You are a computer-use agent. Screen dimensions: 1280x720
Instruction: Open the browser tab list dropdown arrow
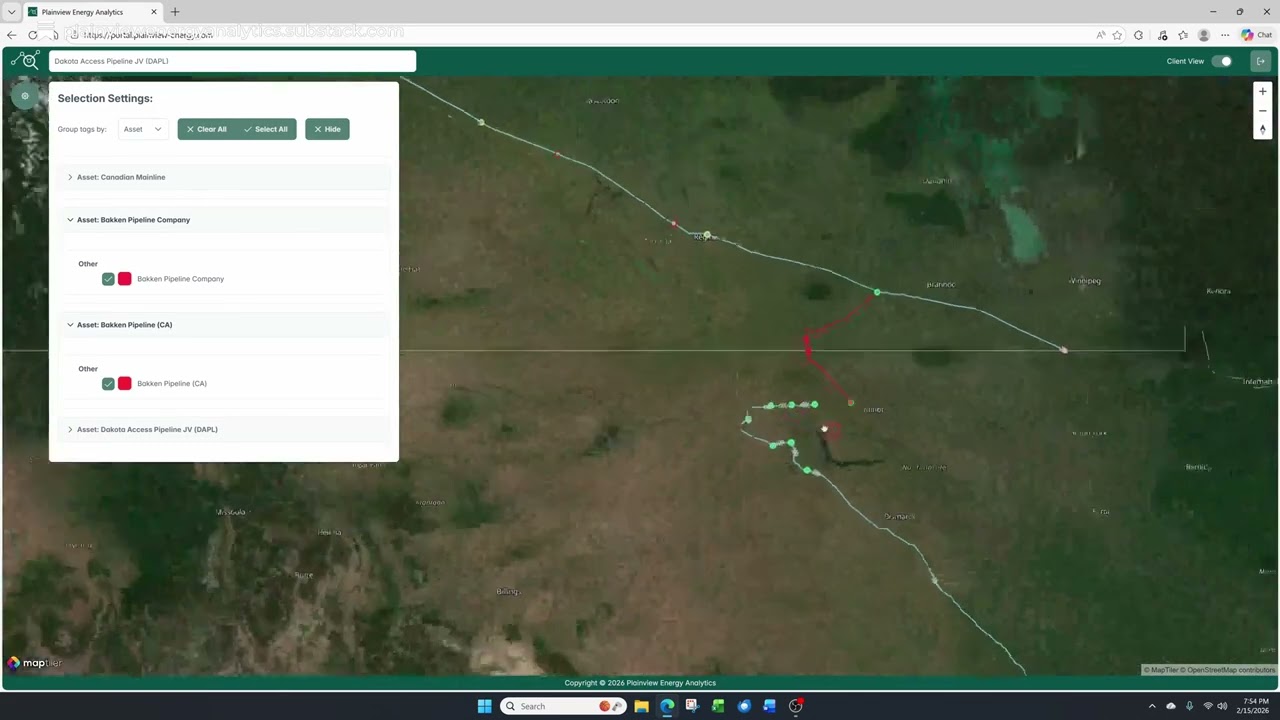pos(11,12)
